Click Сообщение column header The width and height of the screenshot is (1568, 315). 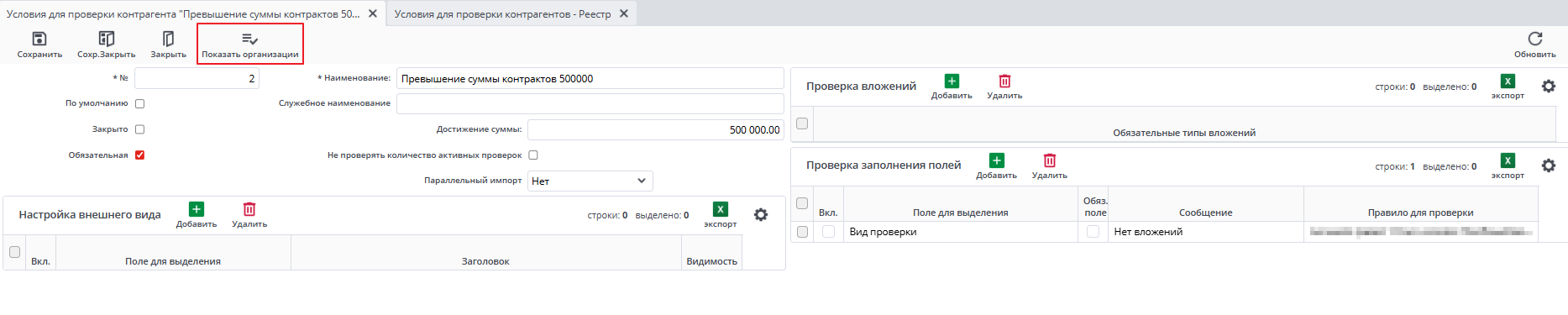tap(1205, 213)
